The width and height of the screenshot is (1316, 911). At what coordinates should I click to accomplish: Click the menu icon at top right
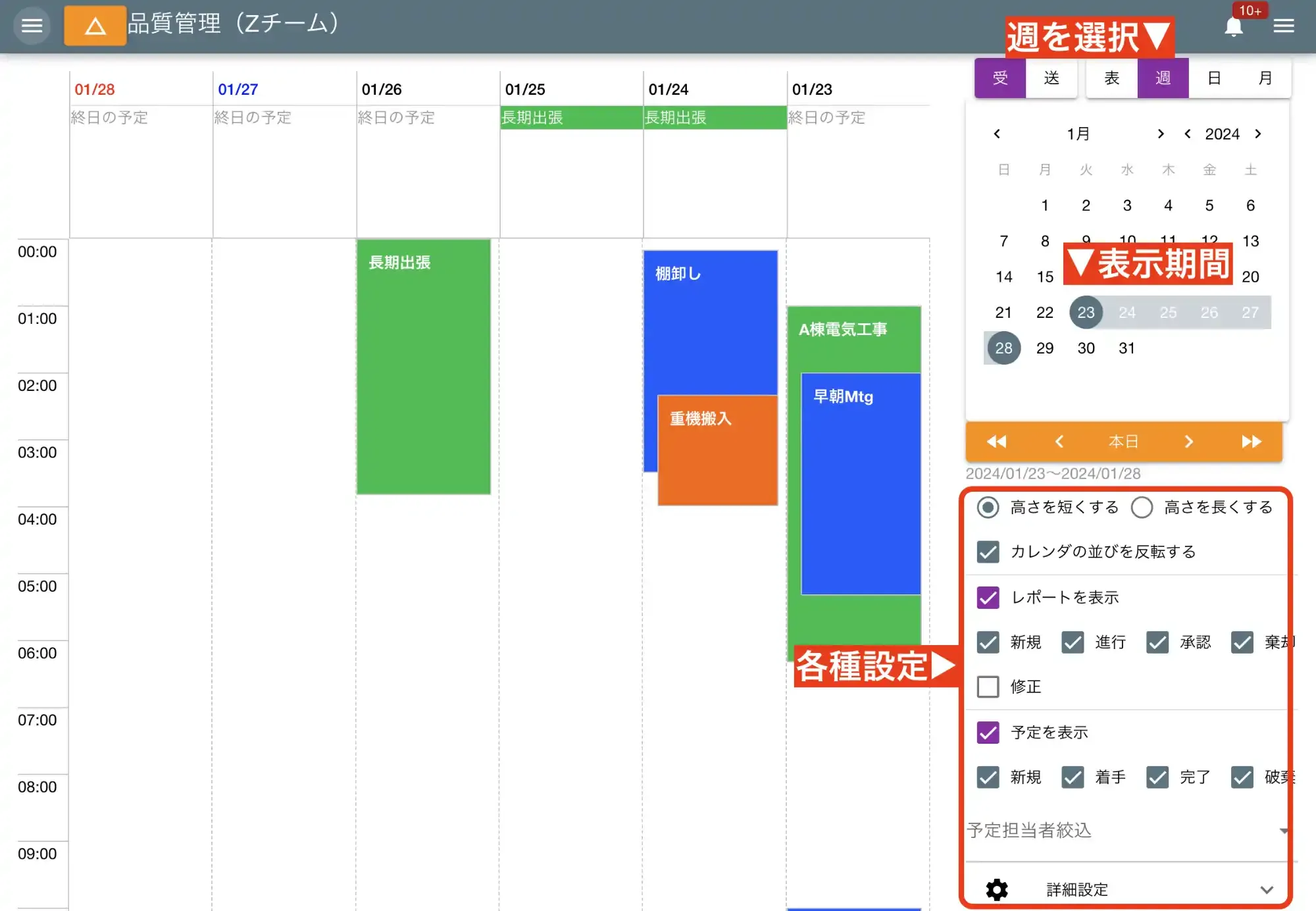1283,26
